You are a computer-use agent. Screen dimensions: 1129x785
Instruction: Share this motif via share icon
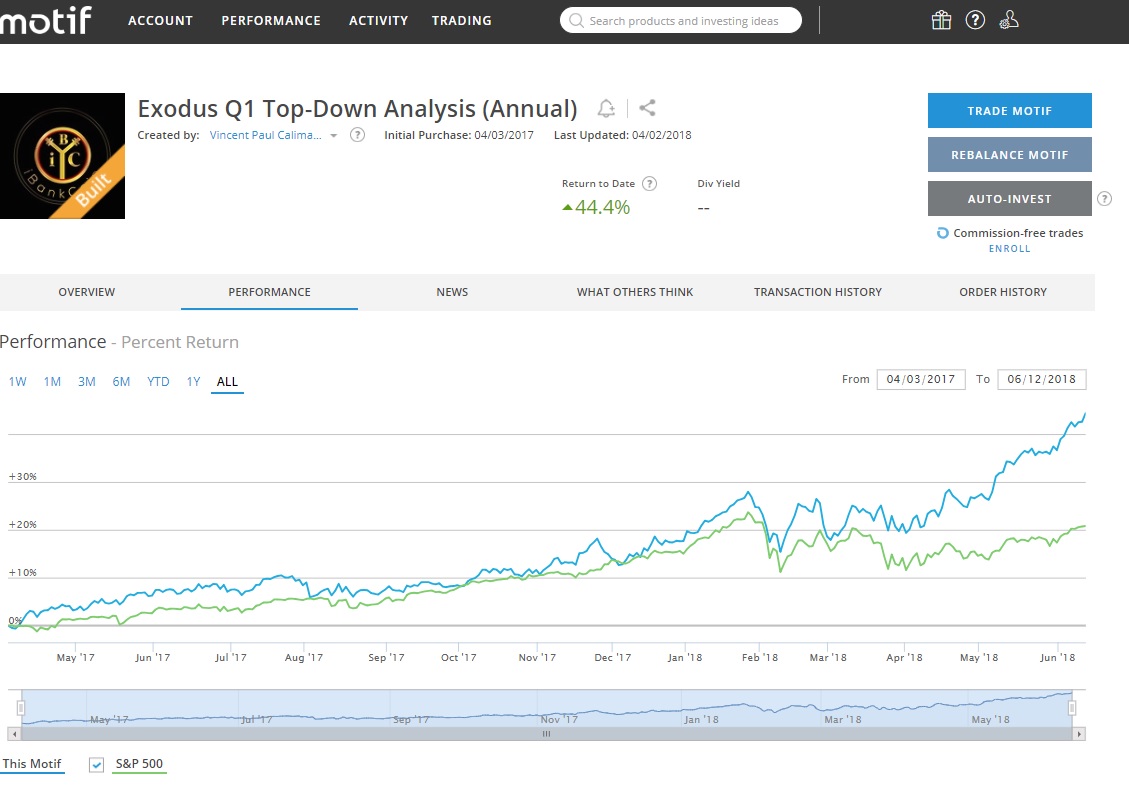[647, 108]
